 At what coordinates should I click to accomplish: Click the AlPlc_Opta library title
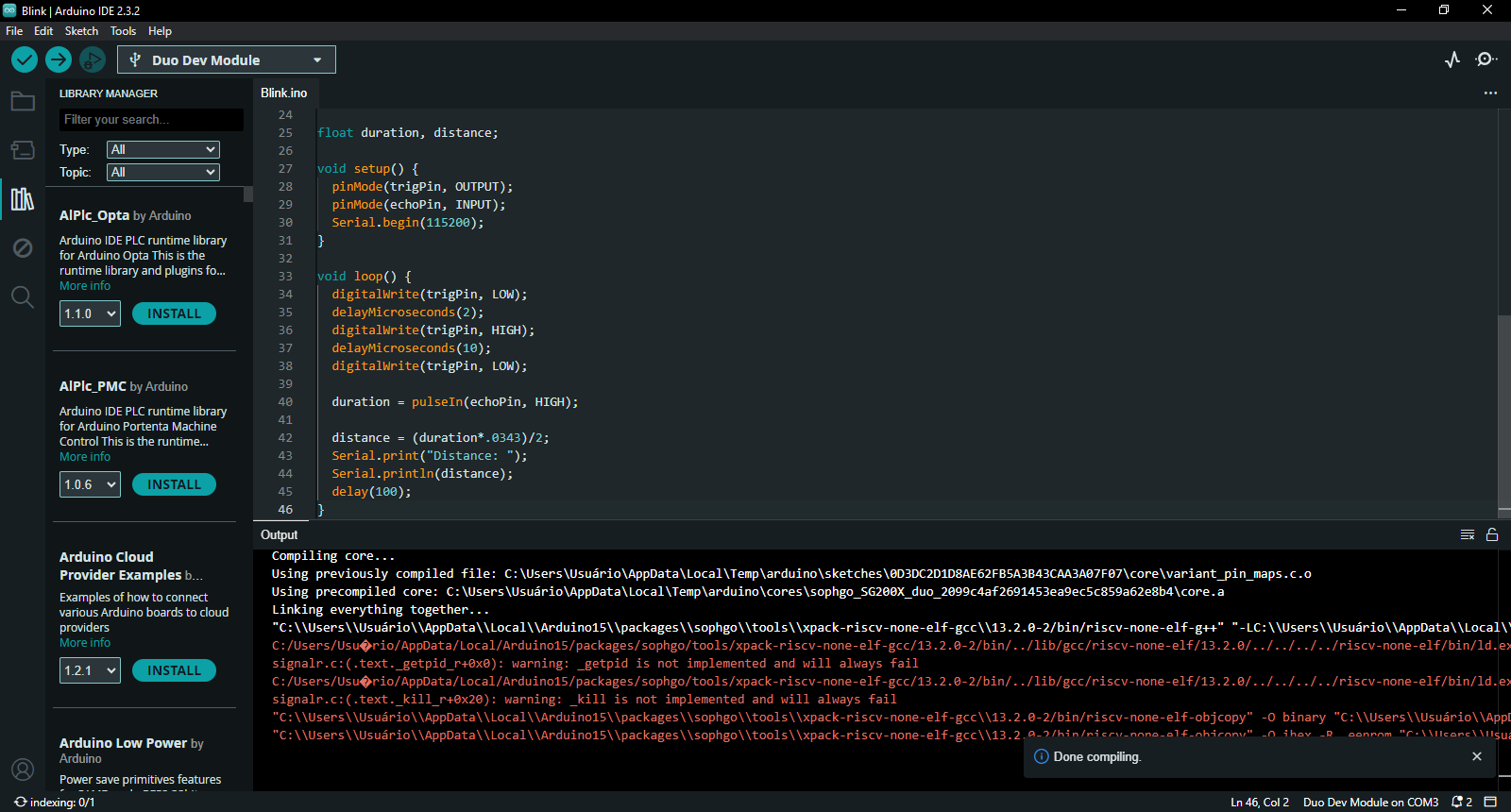tap(94, 215)
